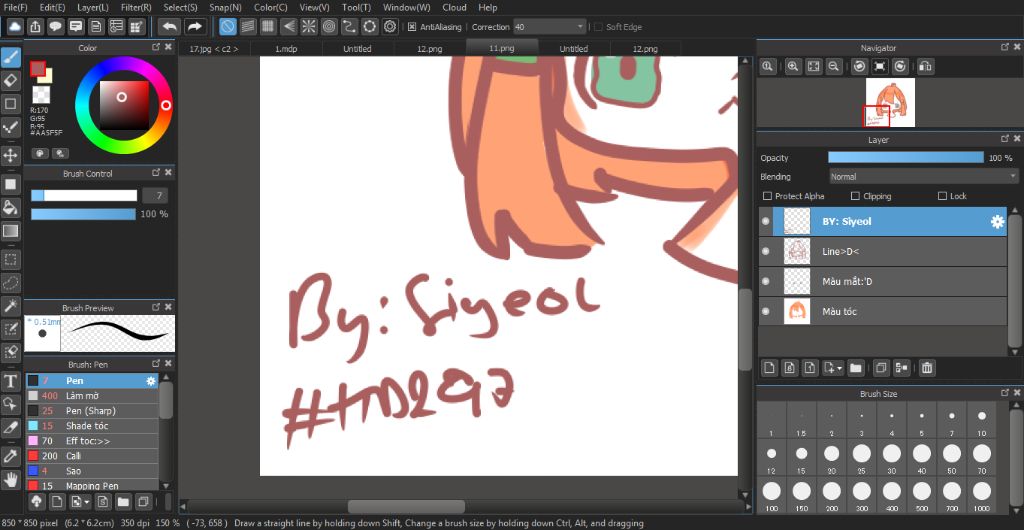The height and width of the screenshot is (530, 1024).
Task: Select the Eraser tool
Action: coord(10,80)
